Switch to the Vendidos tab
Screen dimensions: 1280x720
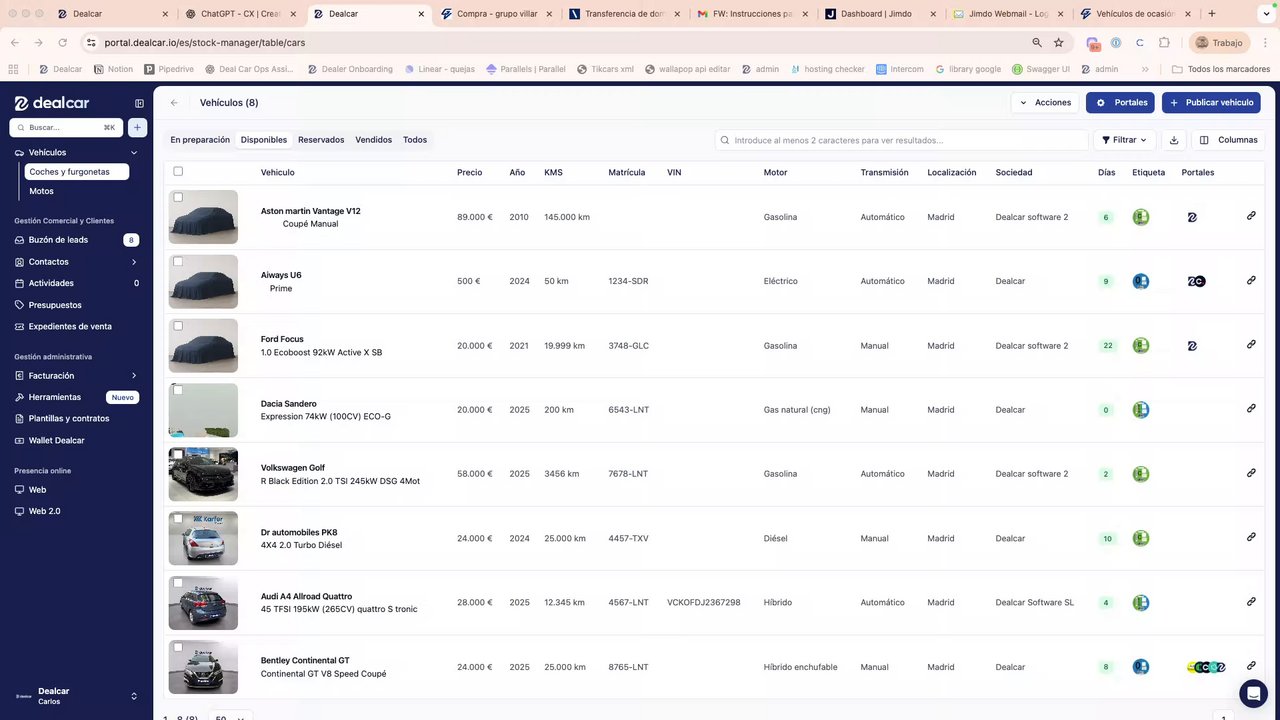click(x=374, y=140)
